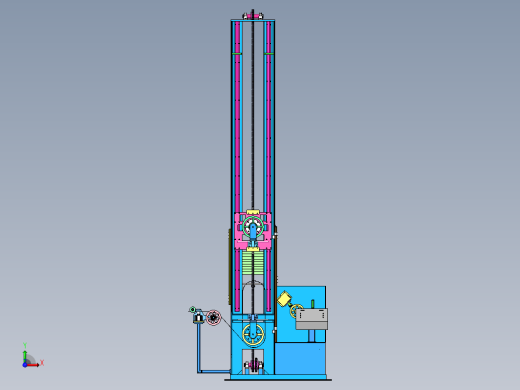
Task: Select the yellow handwheel in the base
Action: (x=253, y=335)
